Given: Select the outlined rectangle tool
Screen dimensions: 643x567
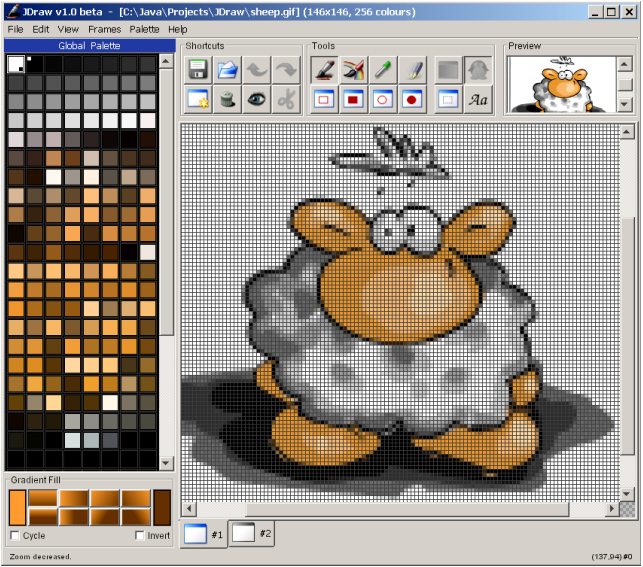Looking at the screenshot, I should 324,99.
